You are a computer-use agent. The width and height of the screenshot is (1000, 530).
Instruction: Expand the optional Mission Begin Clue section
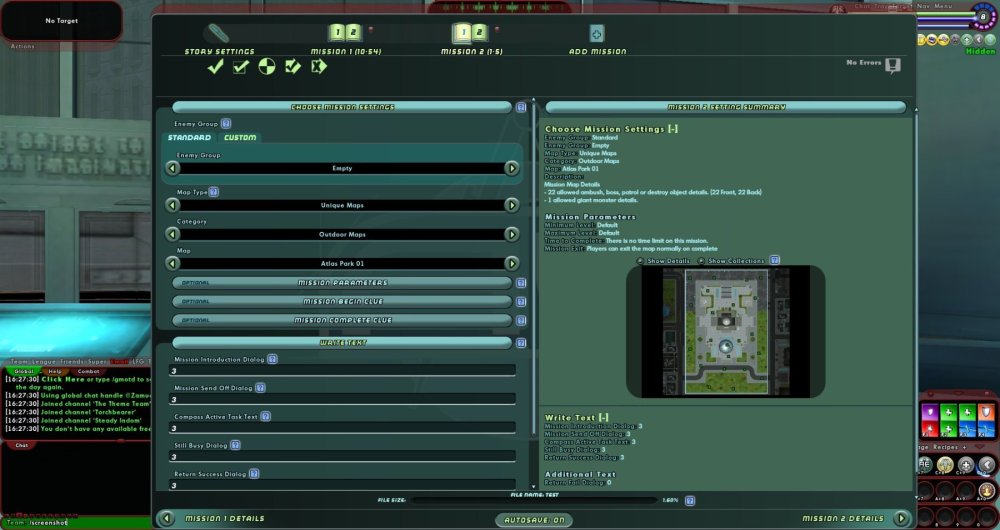pyautogui.click(x=342, y=302)
